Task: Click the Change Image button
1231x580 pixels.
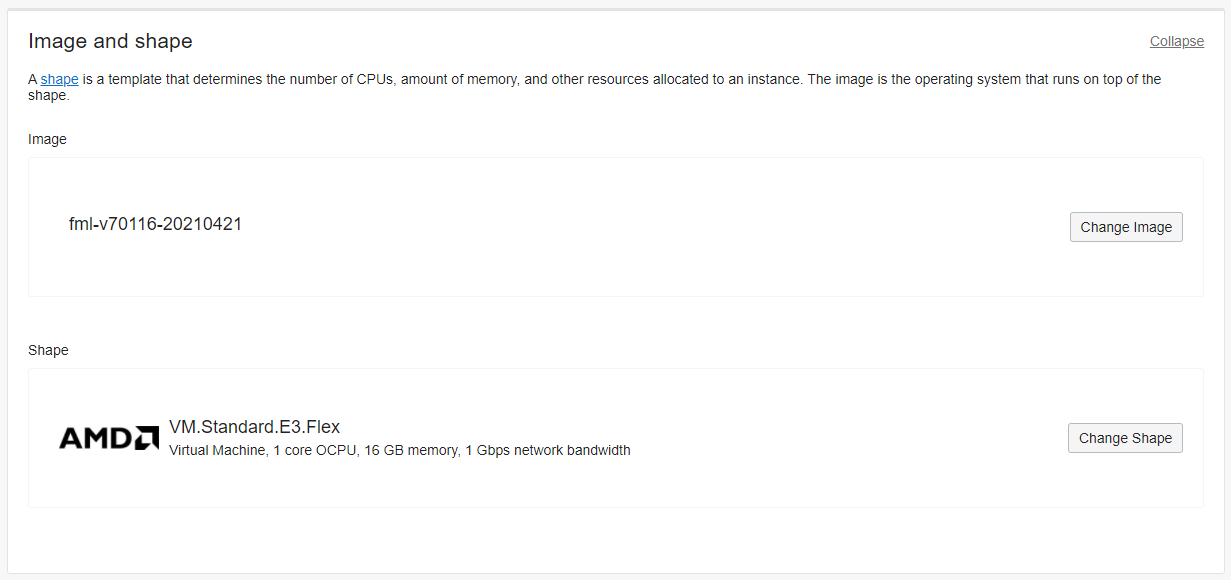Action: click(x=1126, y=227)
